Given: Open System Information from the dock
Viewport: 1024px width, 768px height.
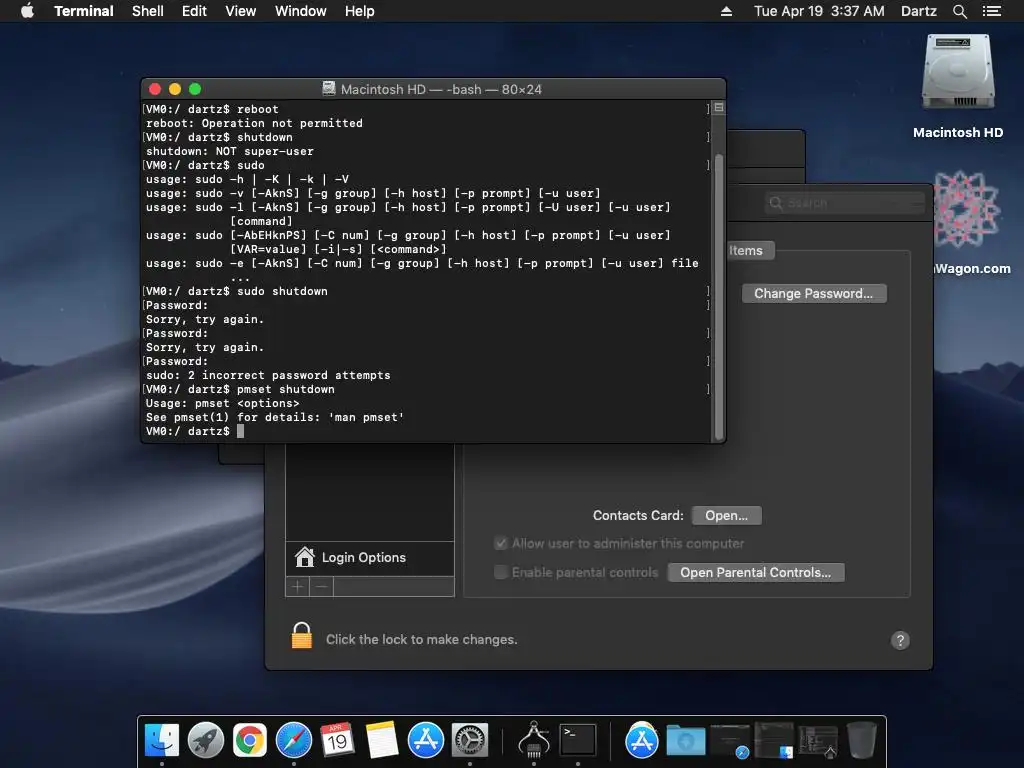Looking at the screenshot, I should pyautogui.click(x=534, y=740).
